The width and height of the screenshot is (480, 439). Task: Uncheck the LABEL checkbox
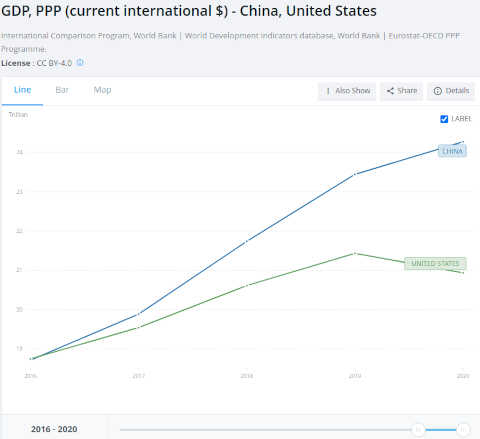click(444, 119)
